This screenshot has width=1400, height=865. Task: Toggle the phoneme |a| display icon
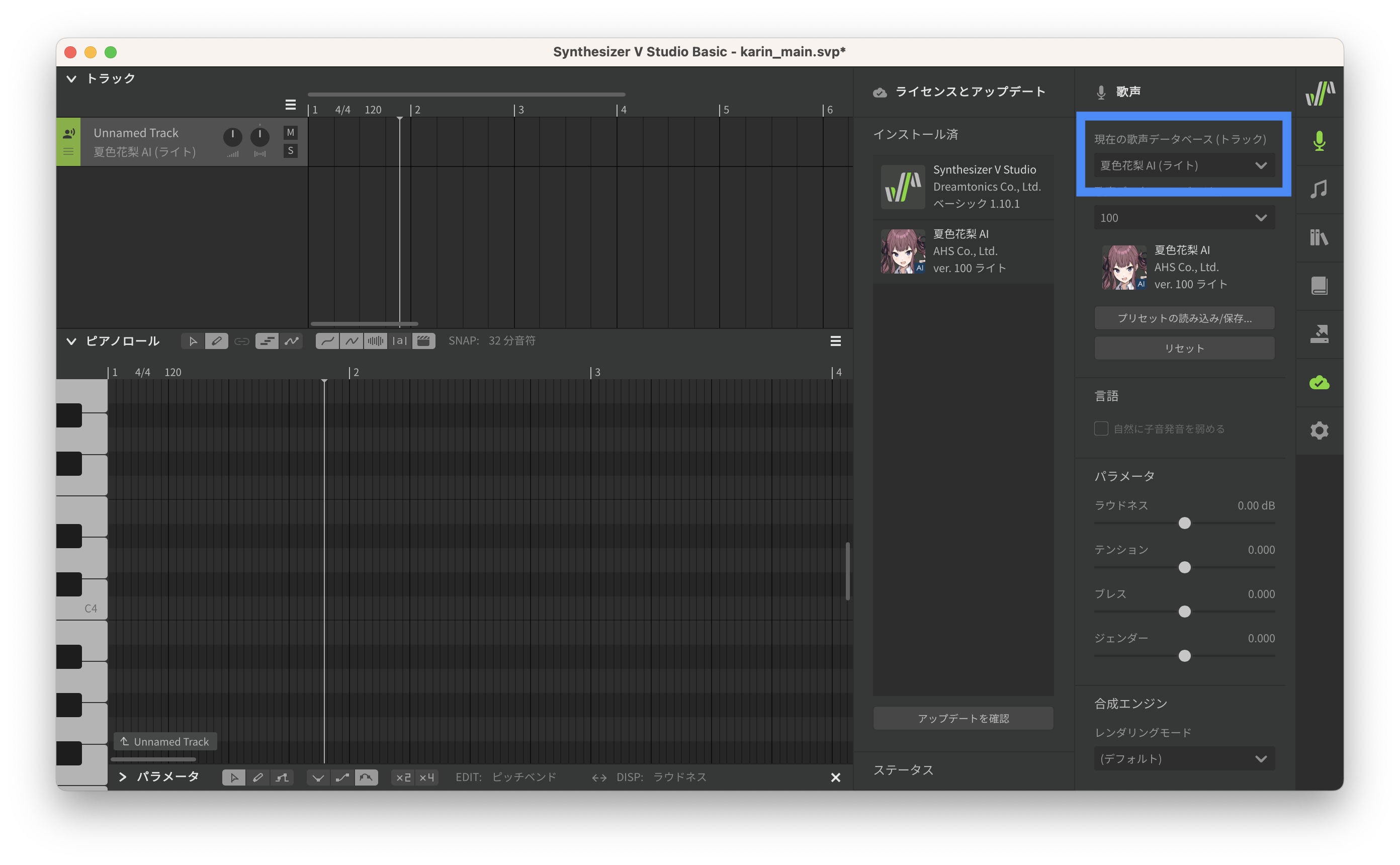tap(400, 341)
